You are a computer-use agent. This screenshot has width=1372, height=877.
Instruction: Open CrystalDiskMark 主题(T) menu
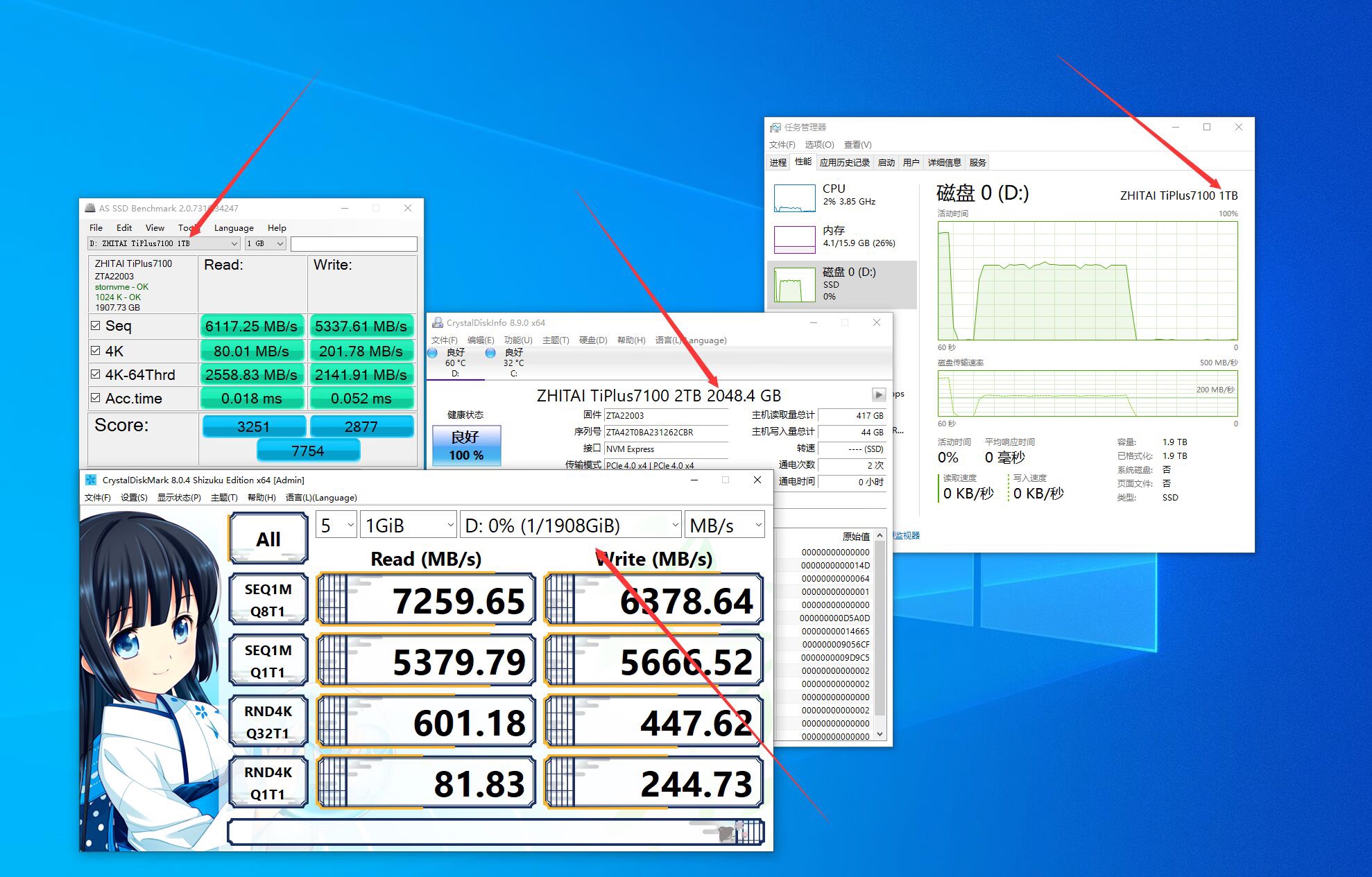(224, 498)
